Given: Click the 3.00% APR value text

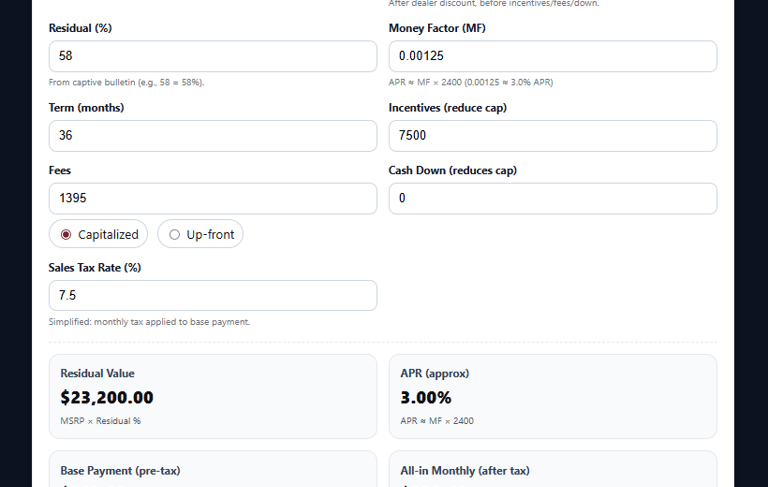Looking at the screenshot, I should [426, 397].
